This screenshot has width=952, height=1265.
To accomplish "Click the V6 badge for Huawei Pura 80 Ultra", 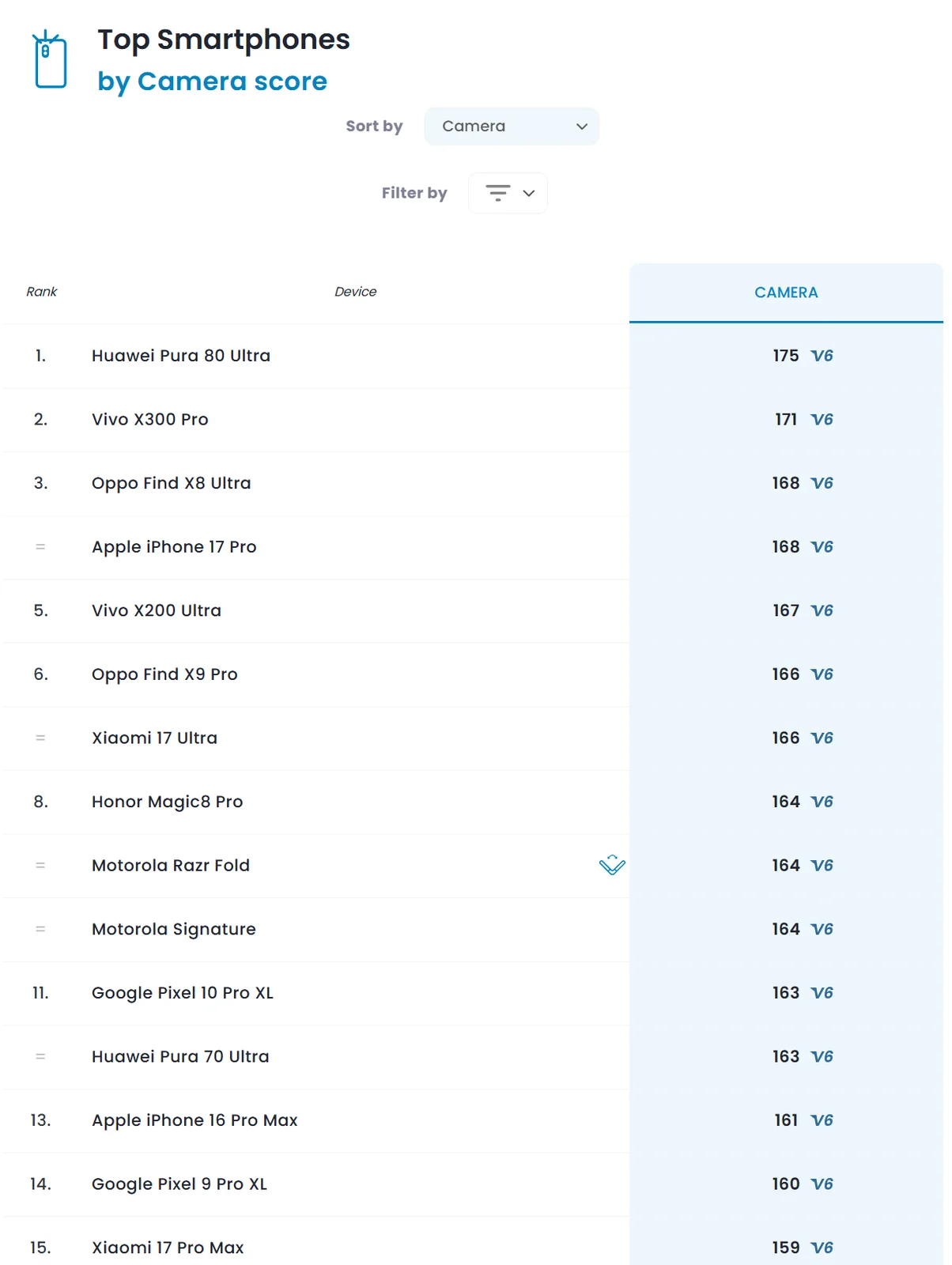I will point(822,356).
